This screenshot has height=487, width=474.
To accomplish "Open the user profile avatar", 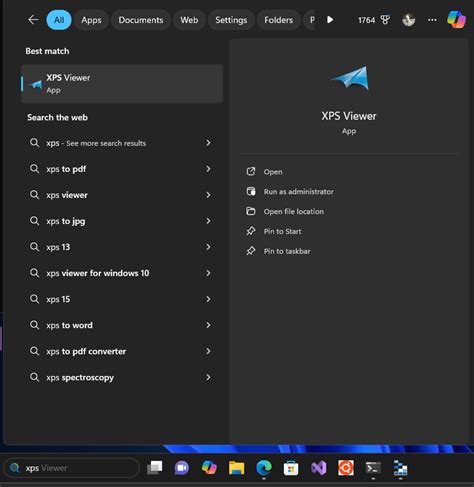I will [x=409, y=20].
